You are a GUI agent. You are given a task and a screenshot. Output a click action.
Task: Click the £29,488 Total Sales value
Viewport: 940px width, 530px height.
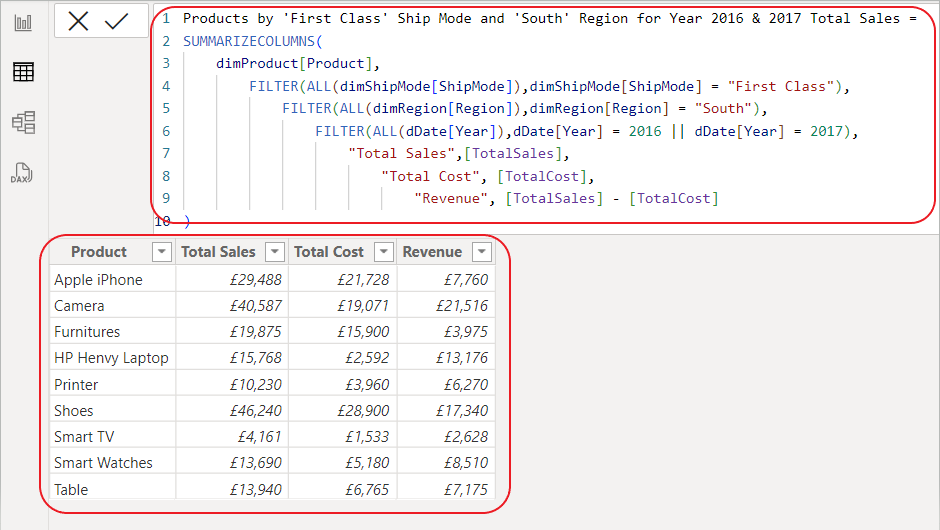click(x=255, y=280)
